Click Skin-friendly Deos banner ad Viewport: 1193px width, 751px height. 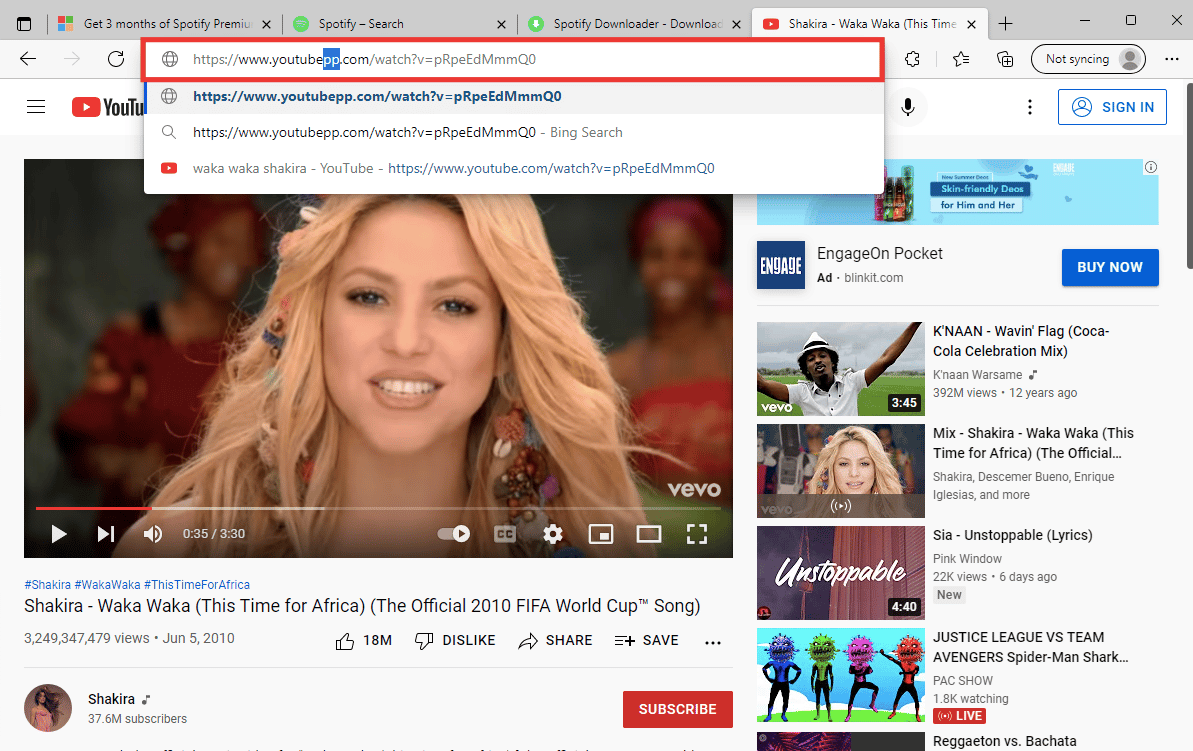(x=957, y=192)
